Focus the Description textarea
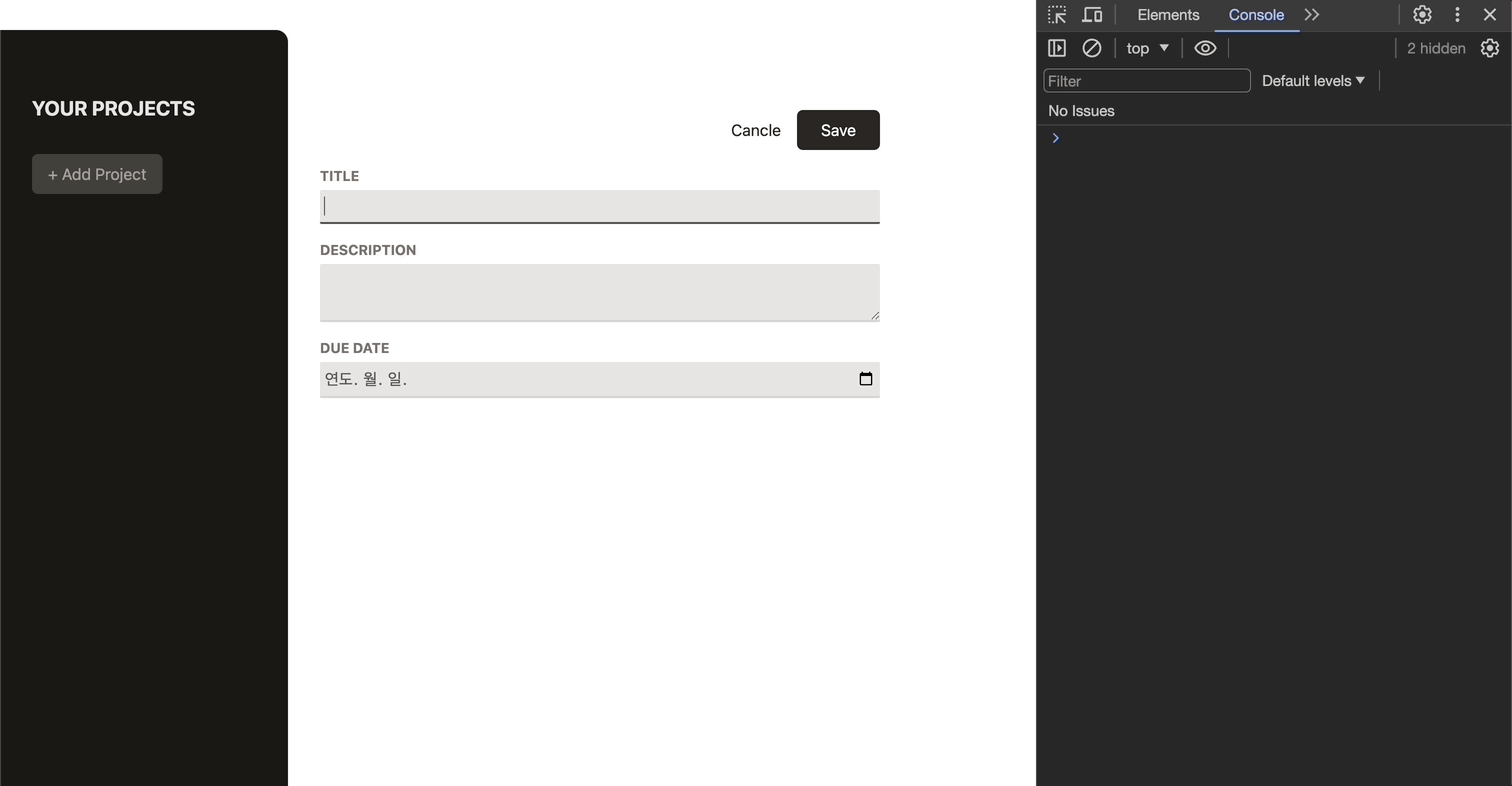 pos(600,293)
